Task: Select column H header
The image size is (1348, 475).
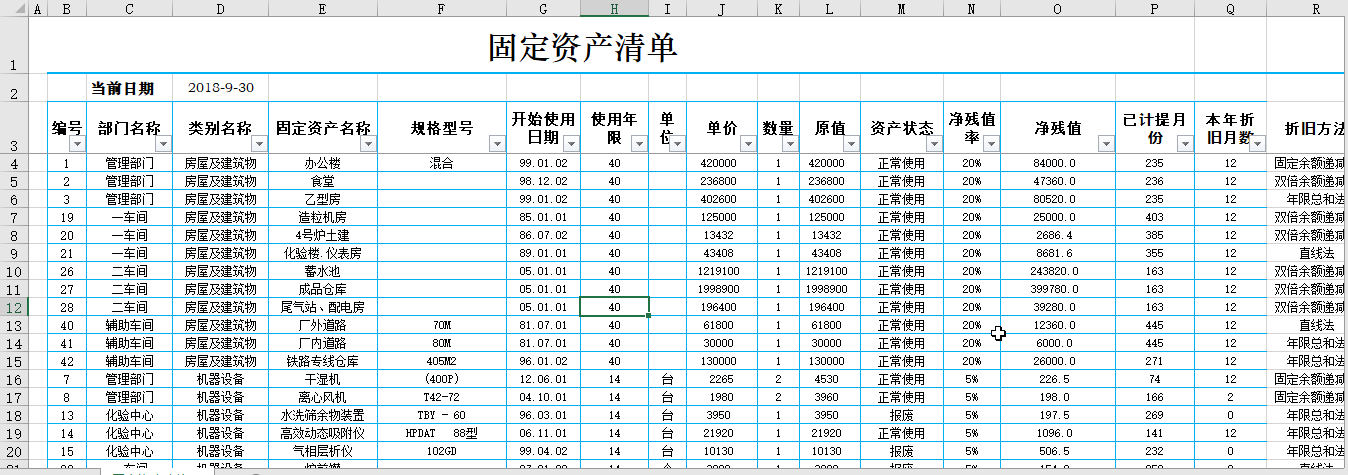Action: [614, 9]
